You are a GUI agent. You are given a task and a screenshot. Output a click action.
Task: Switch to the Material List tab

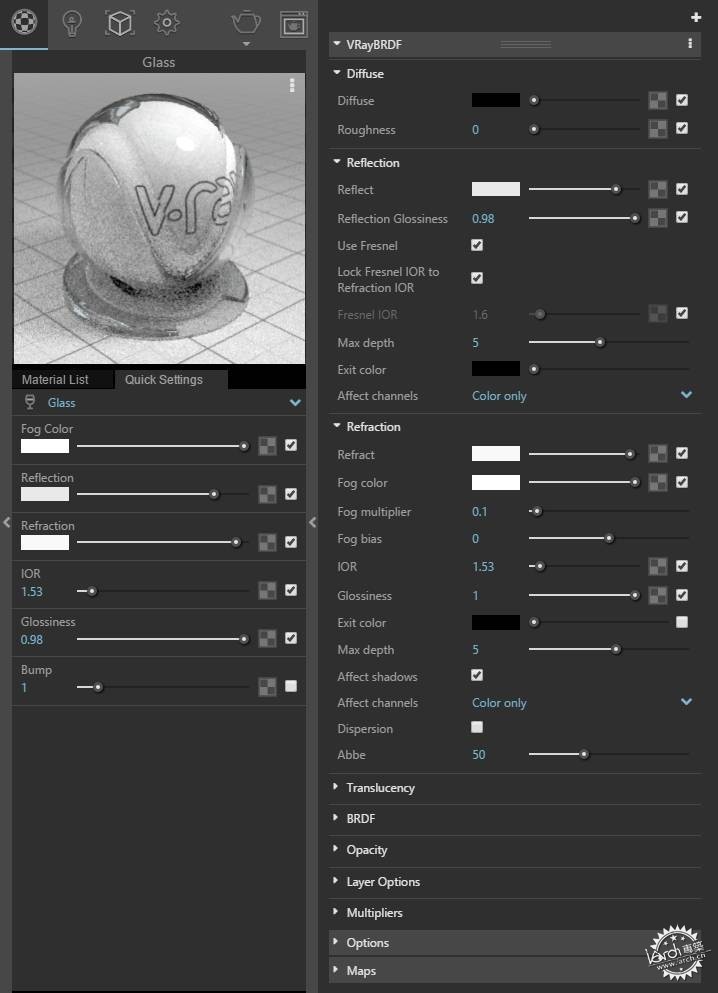pos(63,379)
